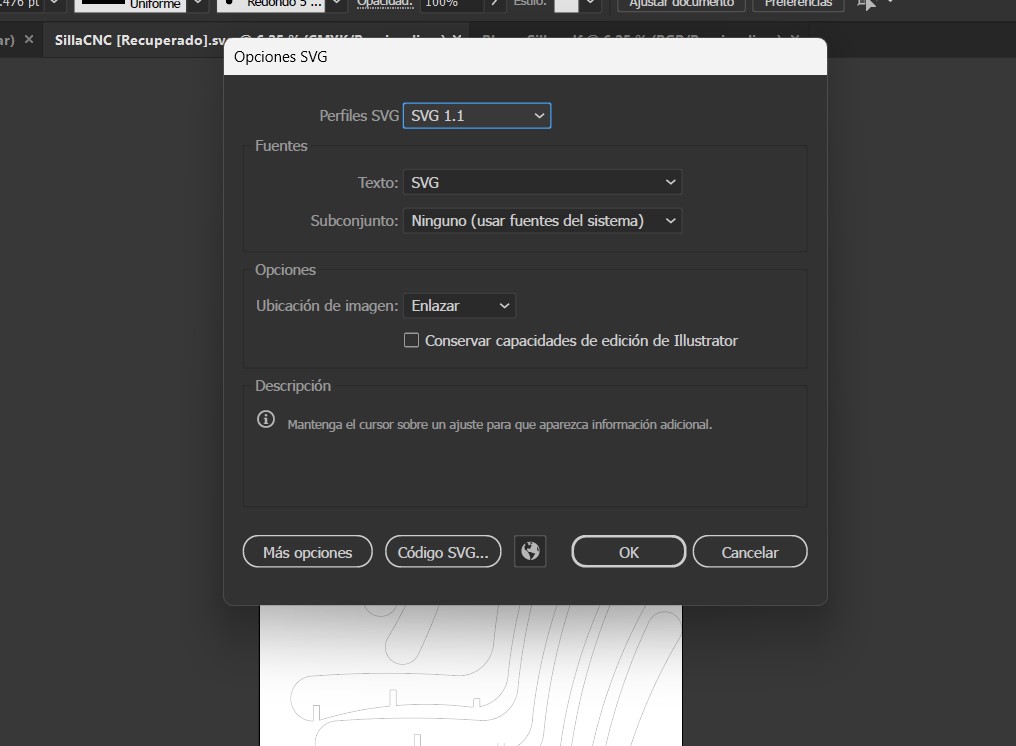Click the description info icon

tap(266, 419)
